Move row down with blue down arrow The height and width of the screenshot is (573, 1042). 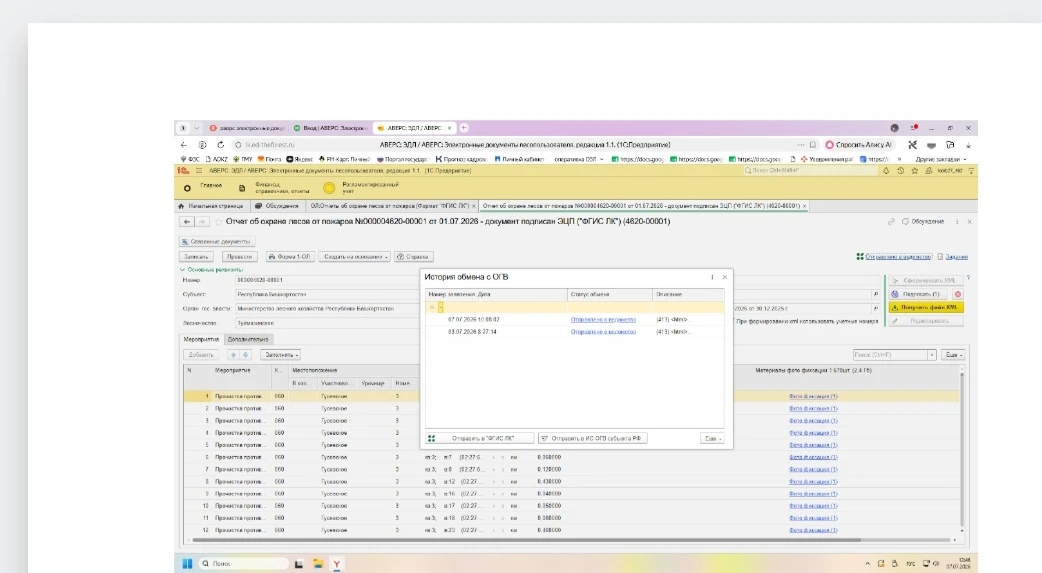click(245, 355)
